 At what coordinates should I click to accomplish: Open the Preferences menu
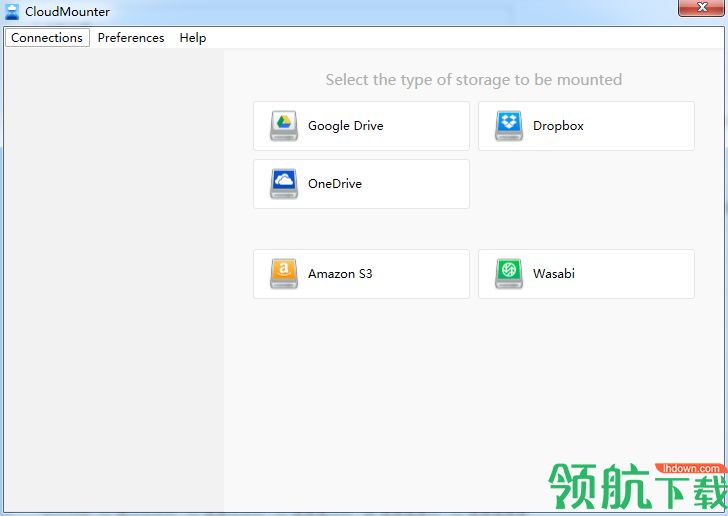tap(131, 38)
